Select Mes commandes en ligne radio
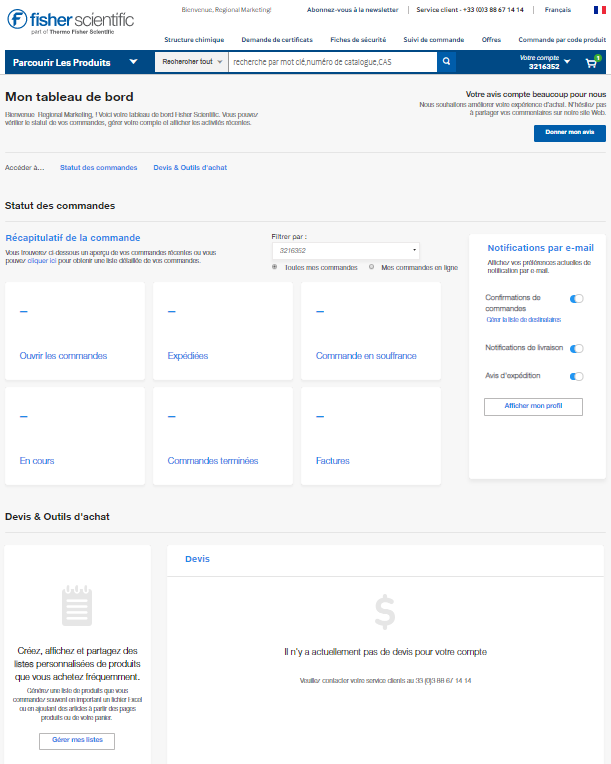Image resolution: width=611 pixels, height=764 pixels. (372, 267)
